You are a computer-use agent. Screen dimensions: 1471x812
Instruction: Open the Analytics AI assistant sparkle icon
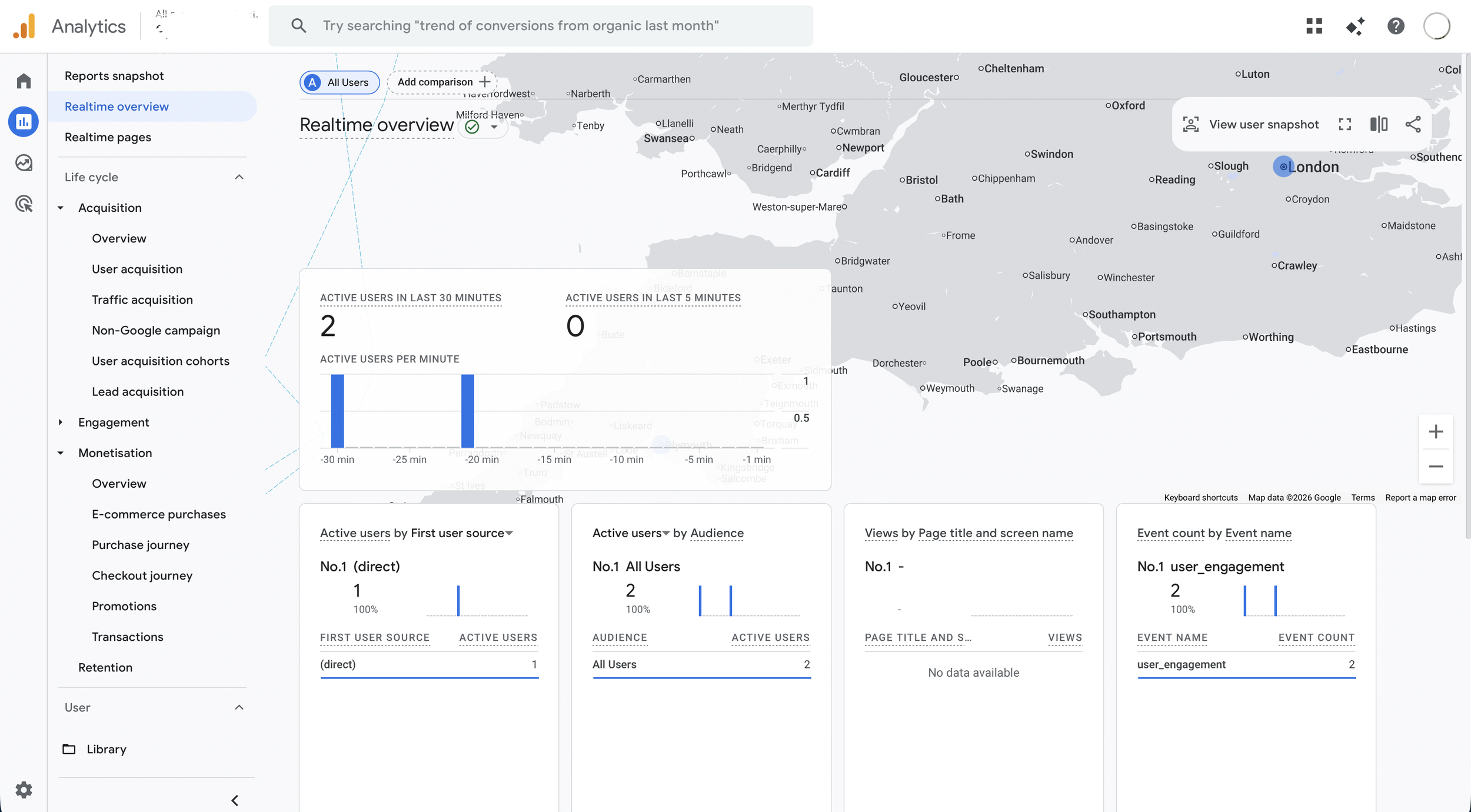point(1356,26)
